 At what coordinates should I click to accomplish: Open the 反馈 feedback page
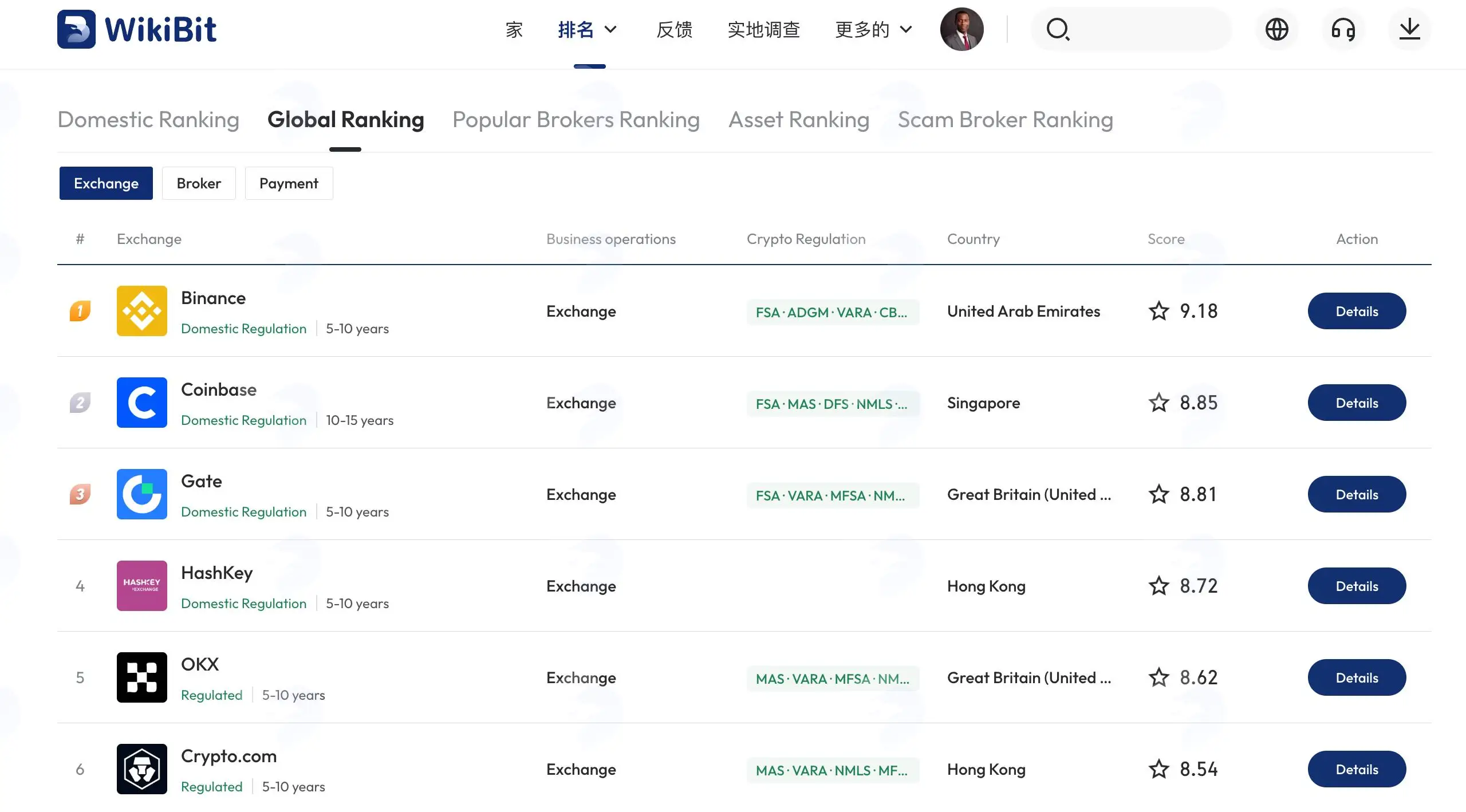coord(675,29)
